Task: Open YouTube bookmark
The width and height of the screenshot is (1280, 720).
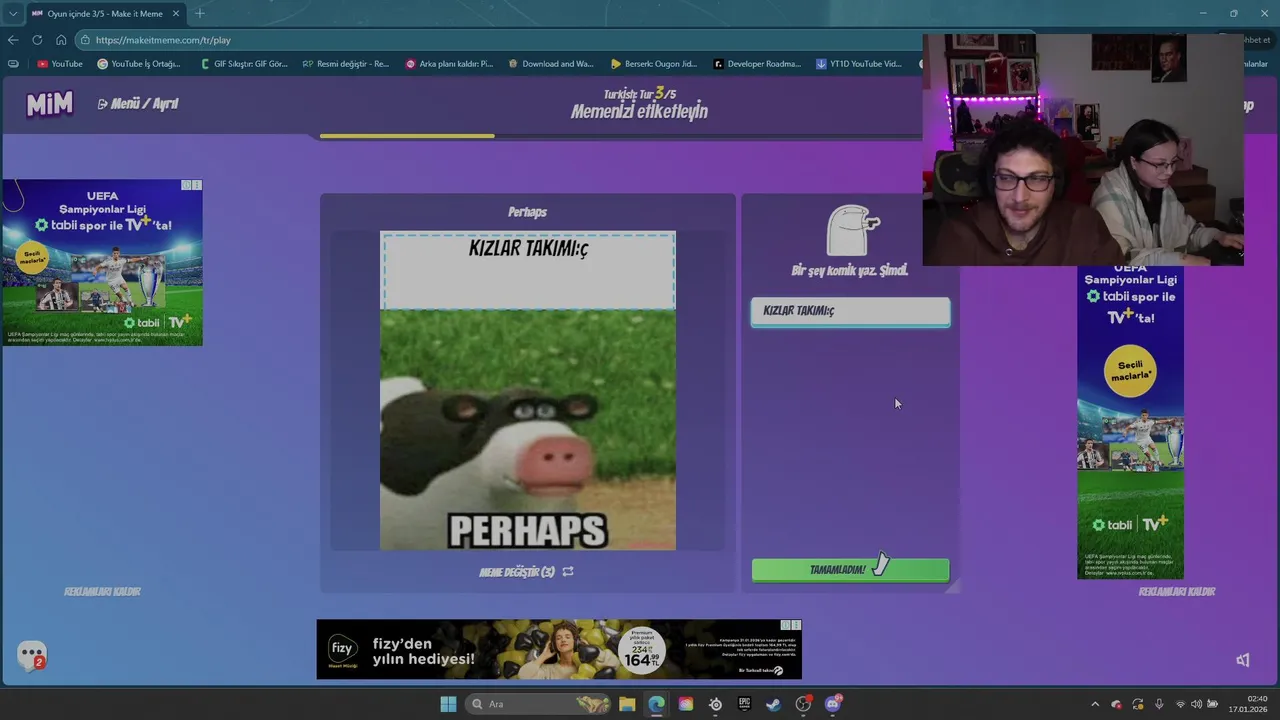Action: click(x=60, y=64)
